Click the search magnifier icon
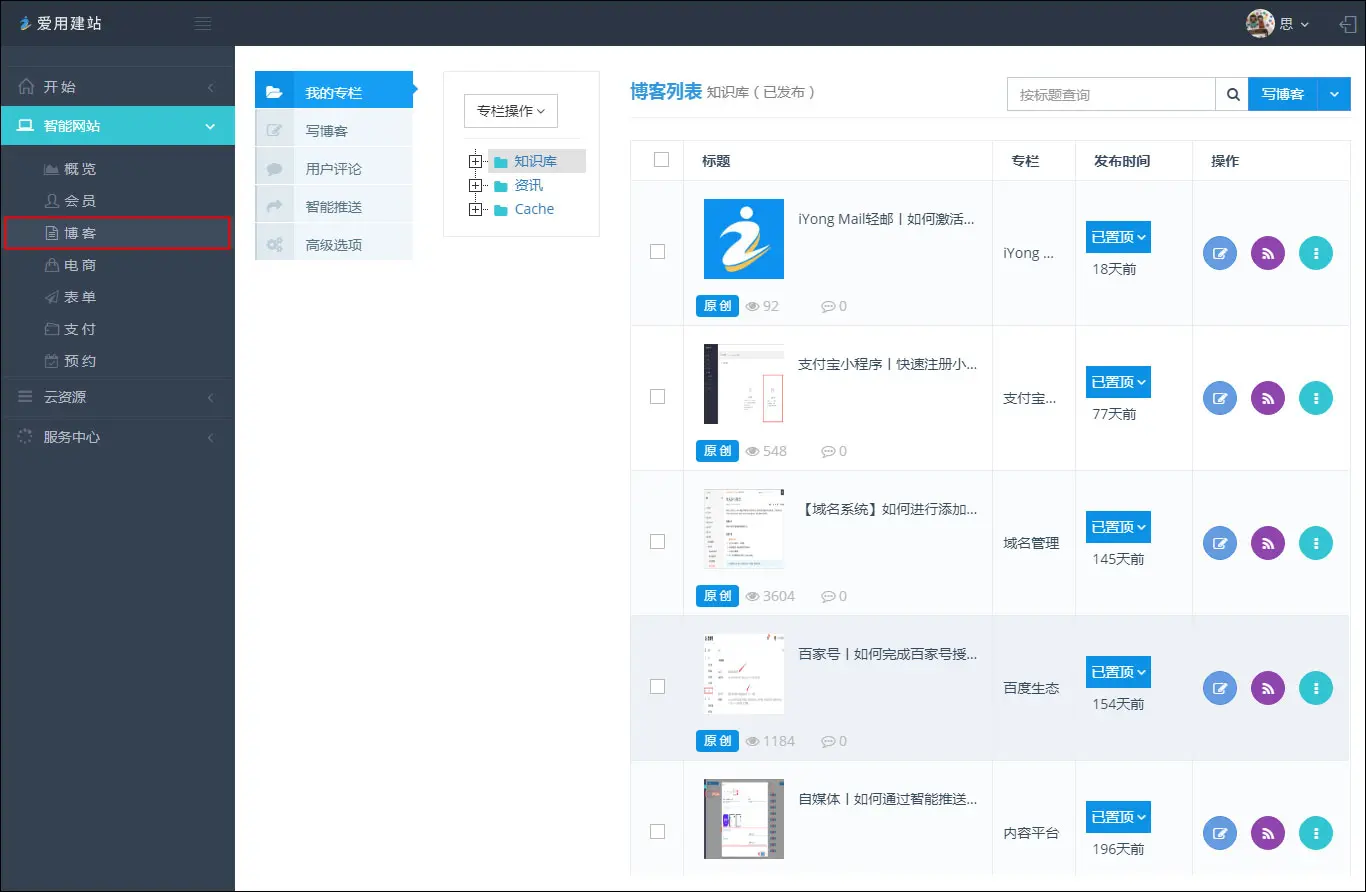The height and width of the screenshot is (892, 1366). pos(1232,94)
